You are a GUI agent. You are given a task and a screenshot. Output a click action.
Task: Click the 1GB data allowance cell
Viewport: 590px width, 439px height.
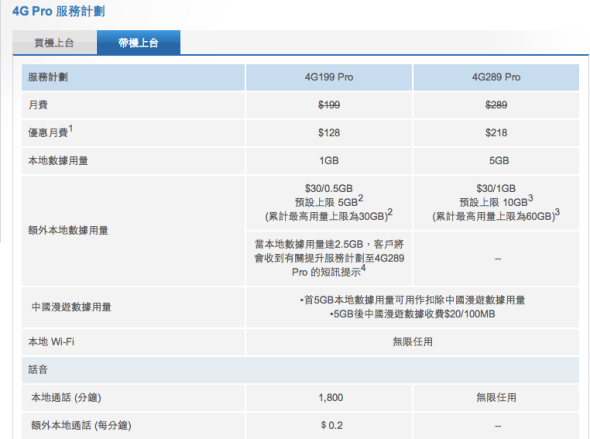329,161
